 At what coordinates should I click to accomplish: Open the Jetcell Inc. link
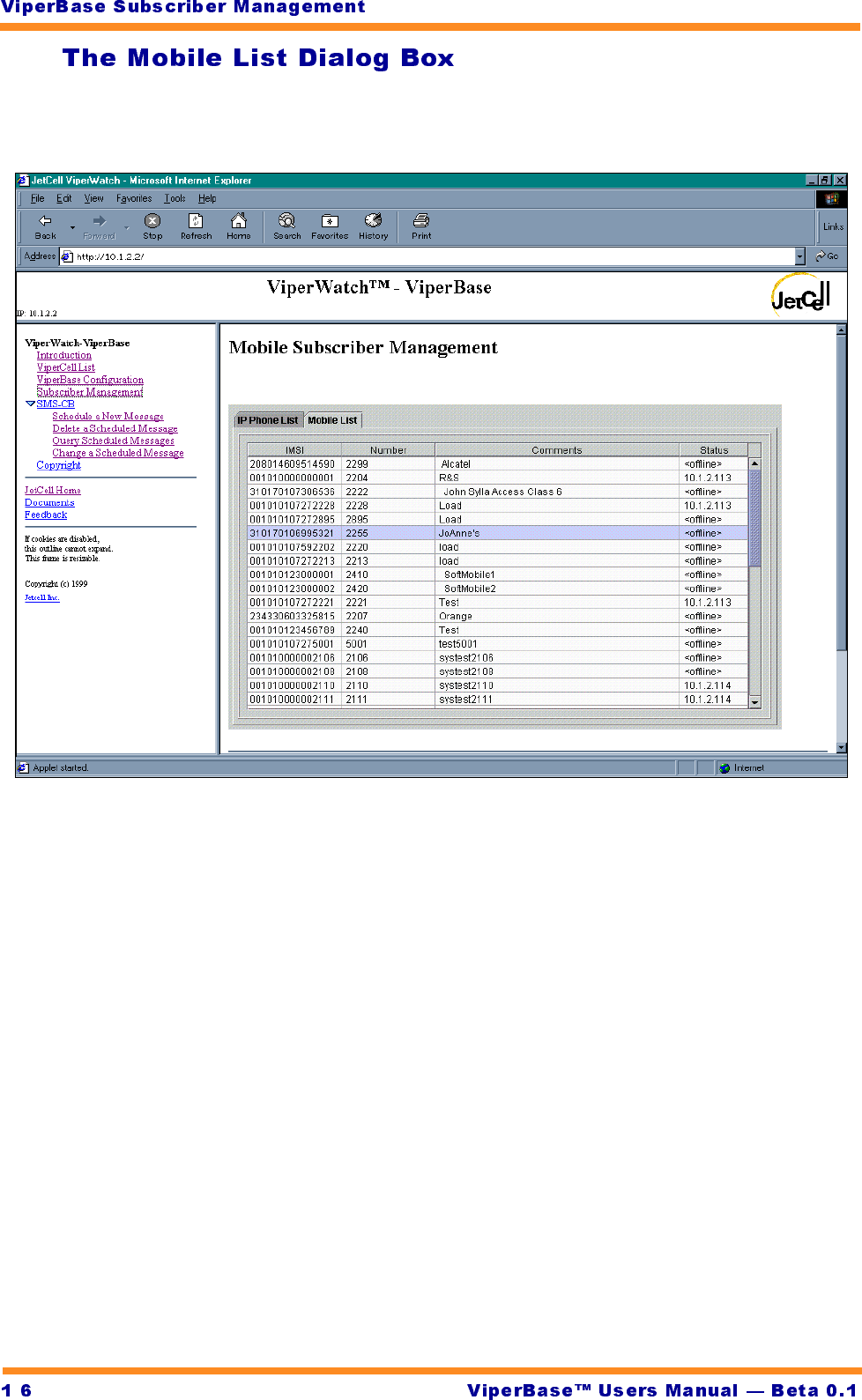coord(41,597)
